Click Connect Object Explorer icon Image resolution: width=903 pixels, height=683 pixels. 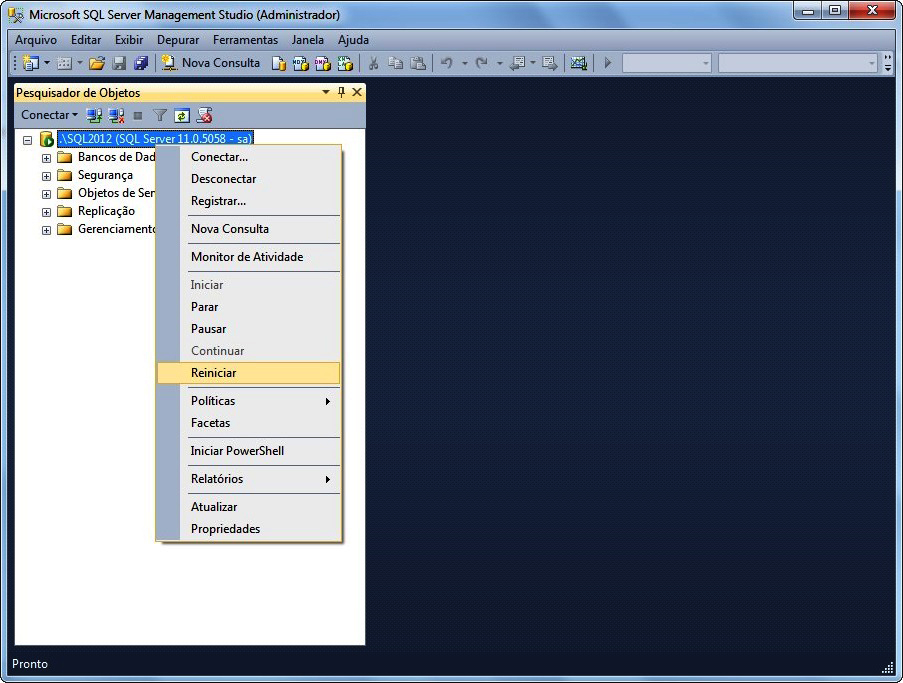94,115
